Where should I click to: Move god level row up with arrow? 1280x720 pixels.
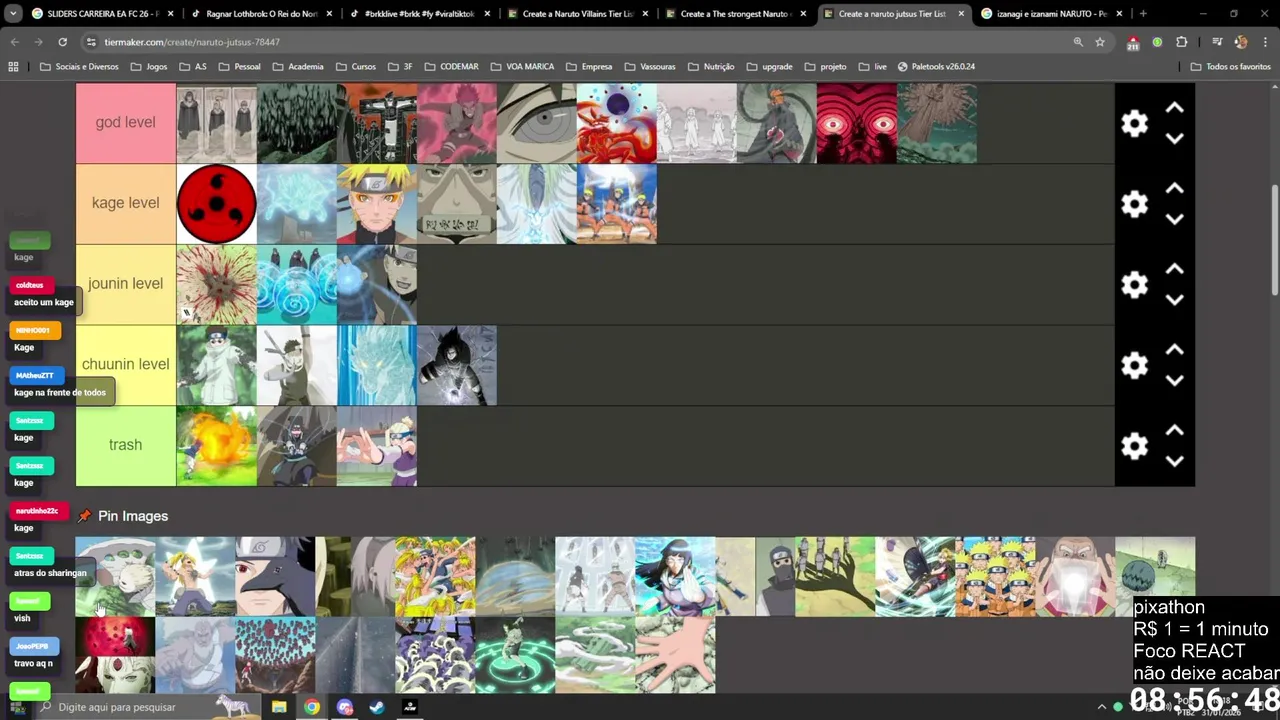coord(1175,108)
